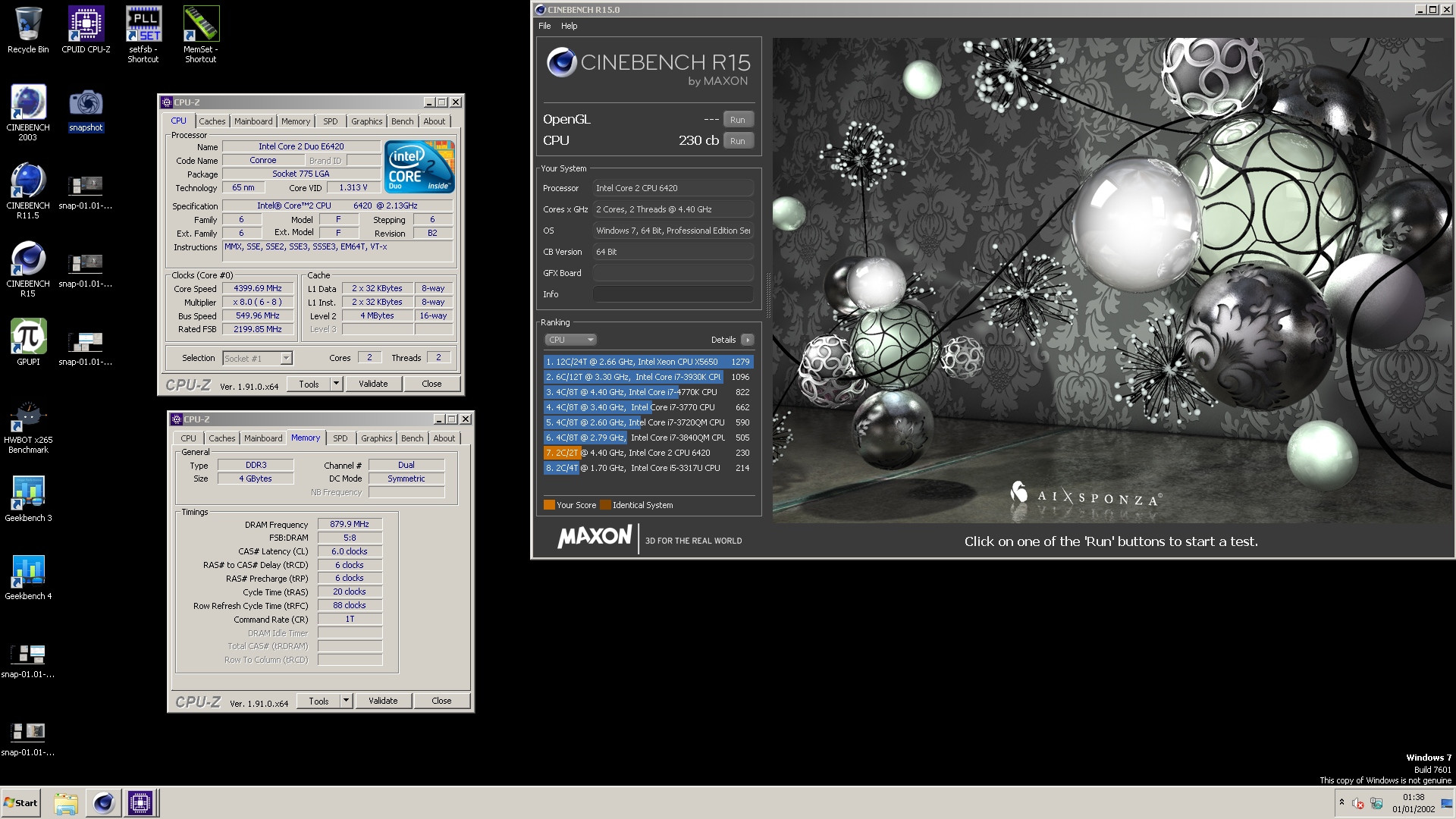Open snap-01.01 file below Geekbench 4
The height and width of the screenshot is (819, 1456).
click(28, 660)
